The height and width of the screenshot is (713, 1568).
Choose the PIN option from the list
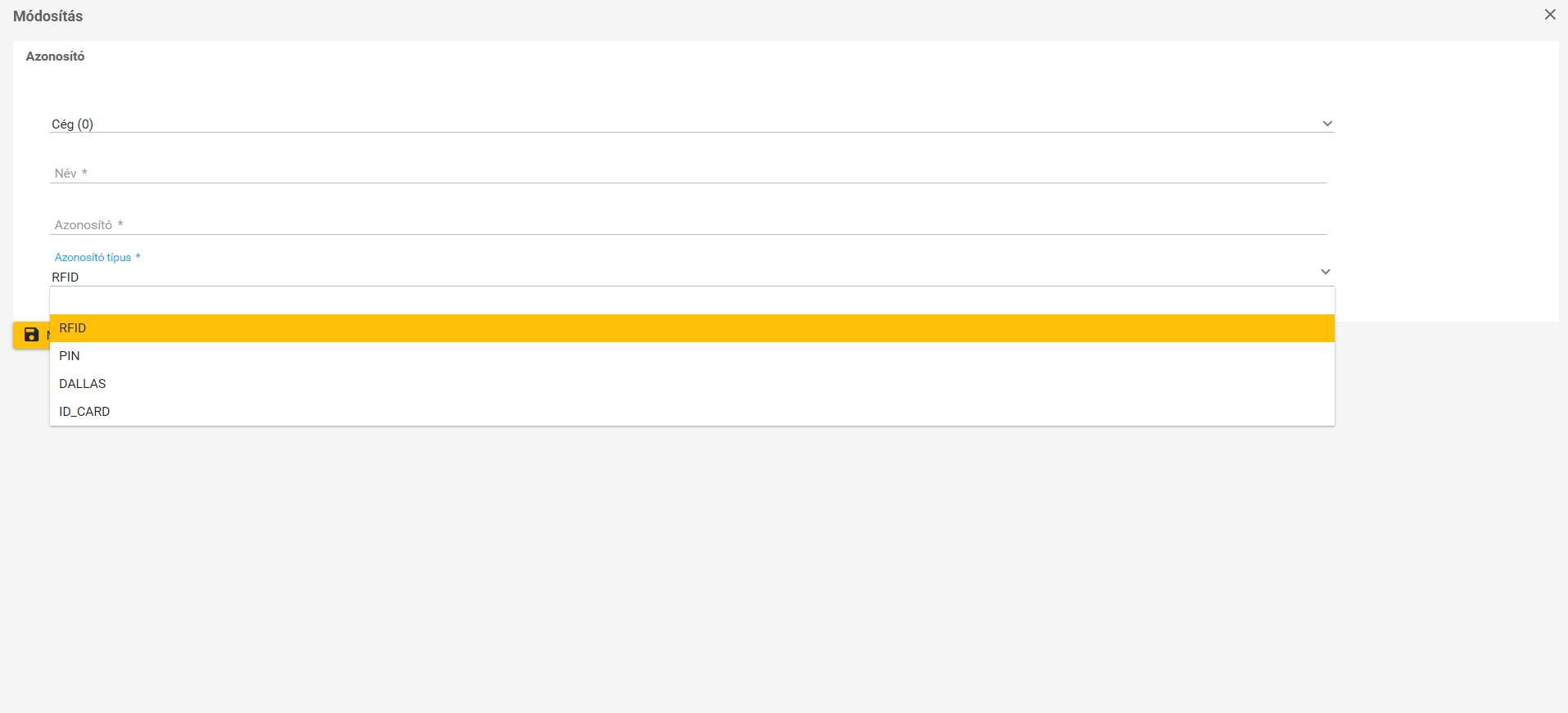click(x=692, y=356)
